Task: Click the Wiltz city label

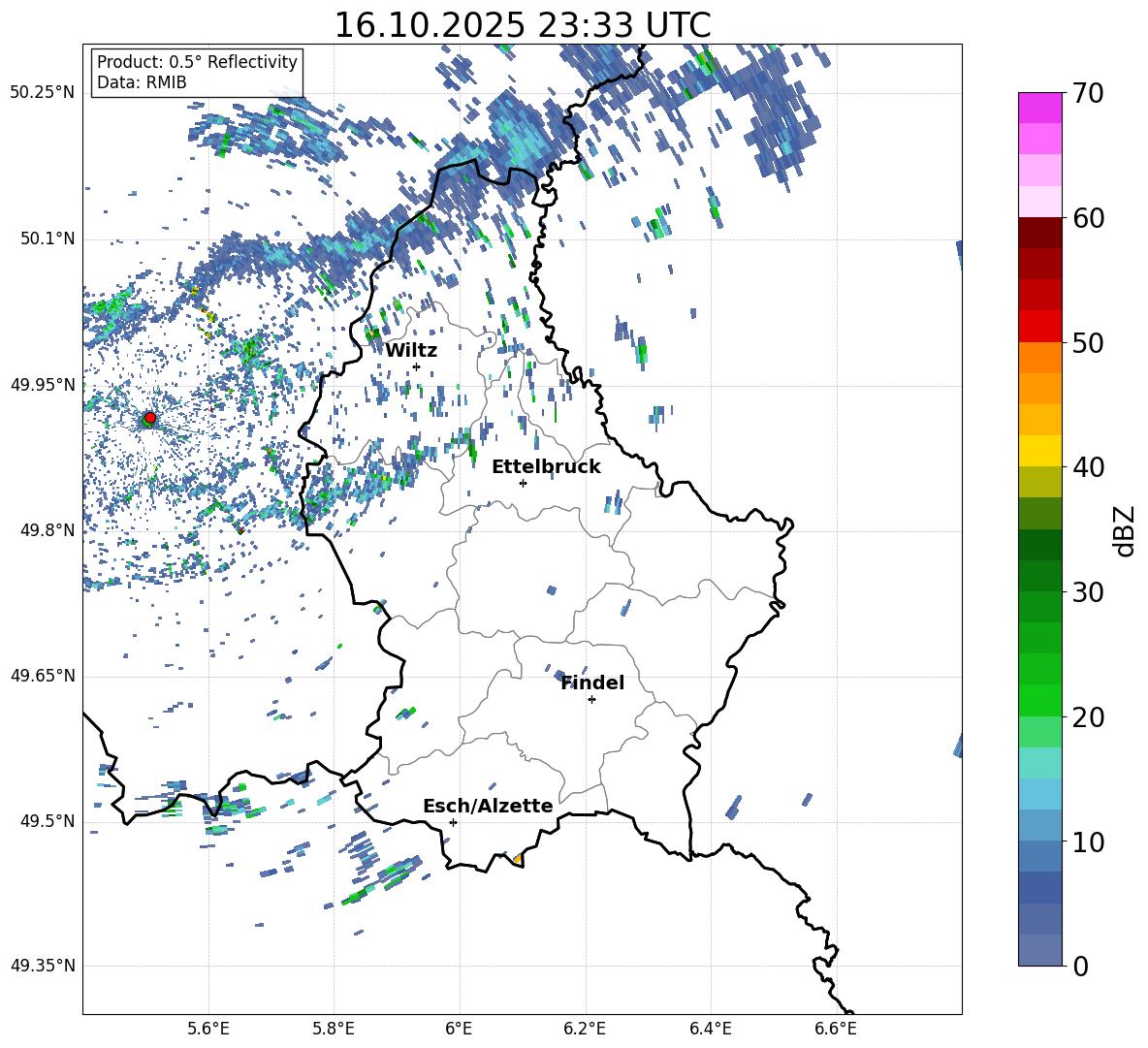Action: point(411,350)
